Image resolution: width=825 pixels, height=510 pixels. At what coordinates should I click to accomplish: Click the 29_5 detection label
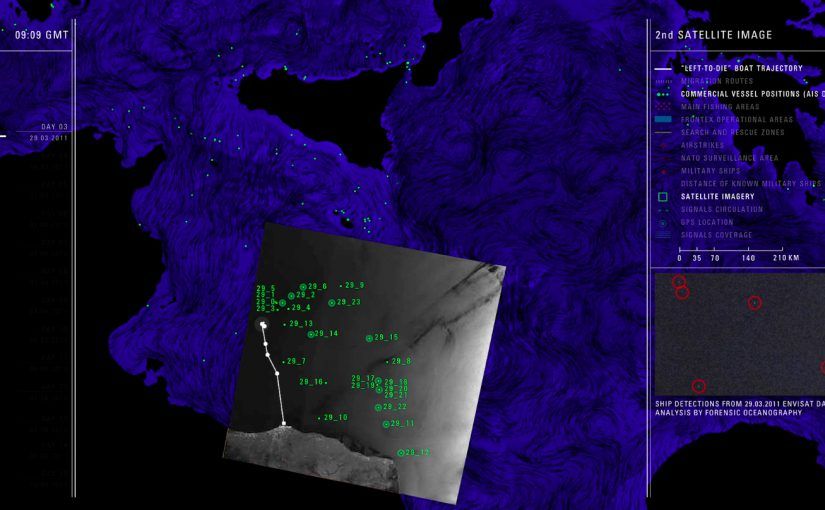pos(266,288)
